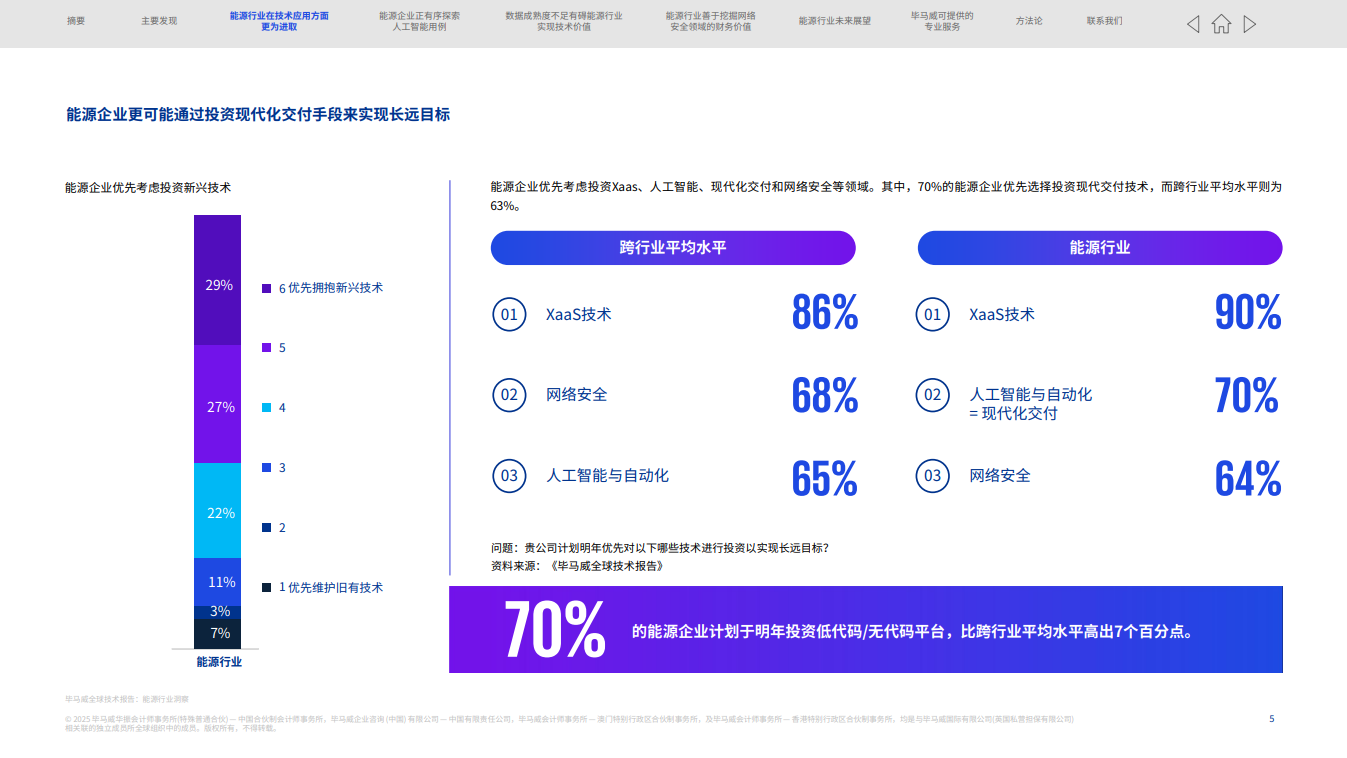The width and height of the screenshot is (1347, 758).
Task: Click the purple legend color swatch labeled 5
Action: [264, 347]
